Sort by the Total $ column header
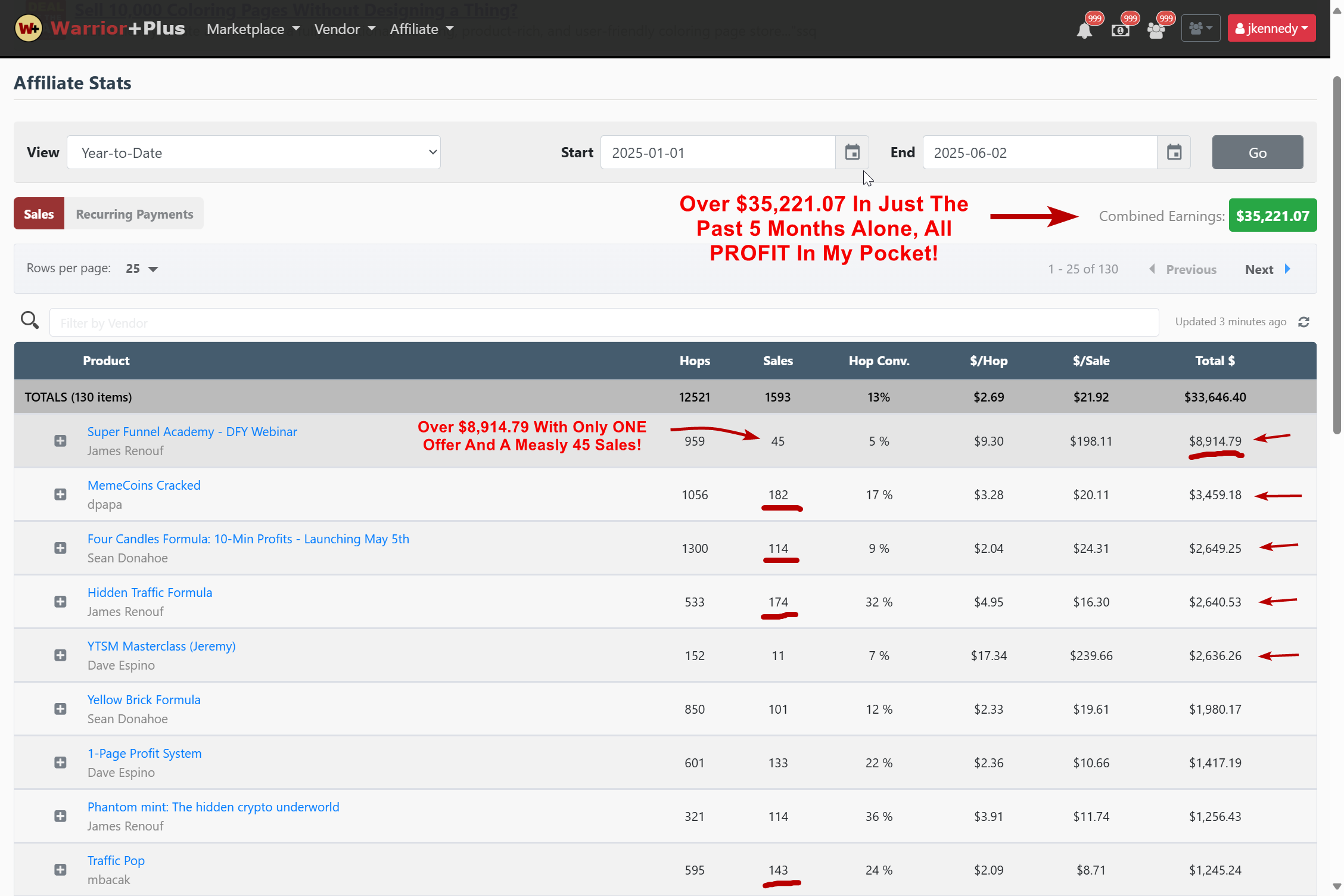This screenshot has height=896, width=1344. 1215,360
